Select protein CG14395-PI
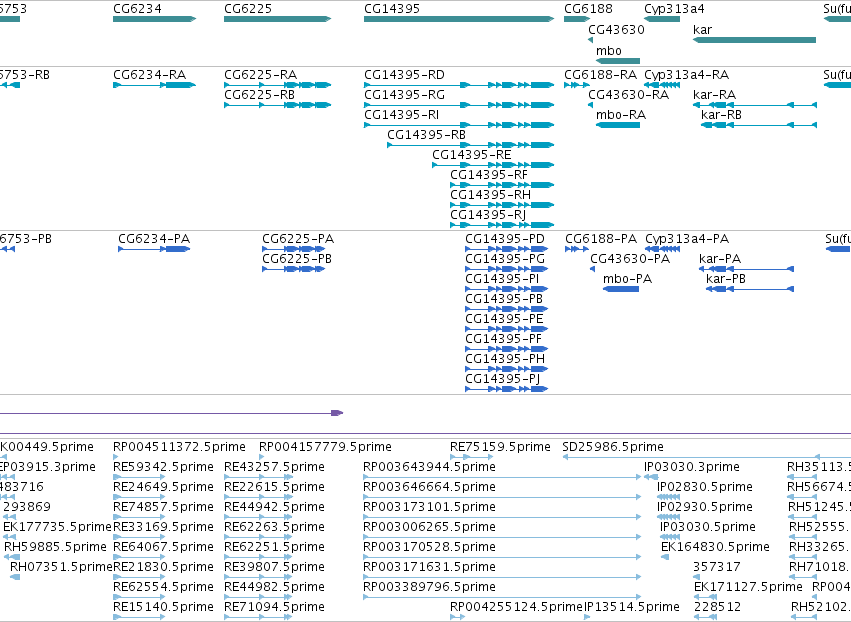This screenshot has width=851, height=622. click(x=503, y=280)
